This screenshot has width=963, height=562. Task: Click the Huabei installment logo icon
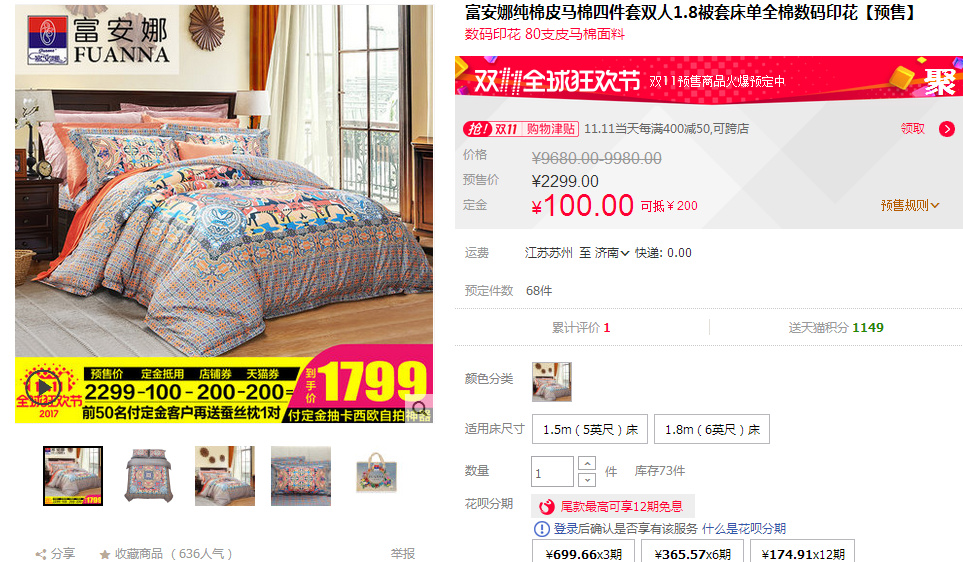pos(546,507)
